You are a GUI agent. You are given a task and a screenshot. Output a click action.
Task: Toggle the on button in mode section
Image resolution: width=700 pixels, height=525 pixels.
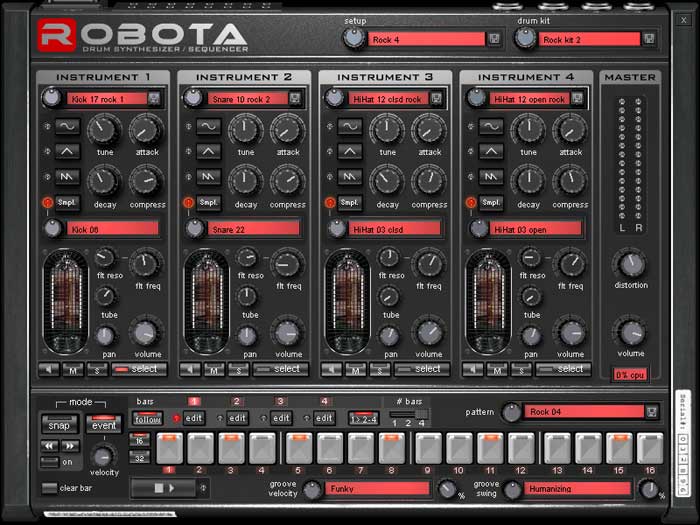[x=50, y=462]
